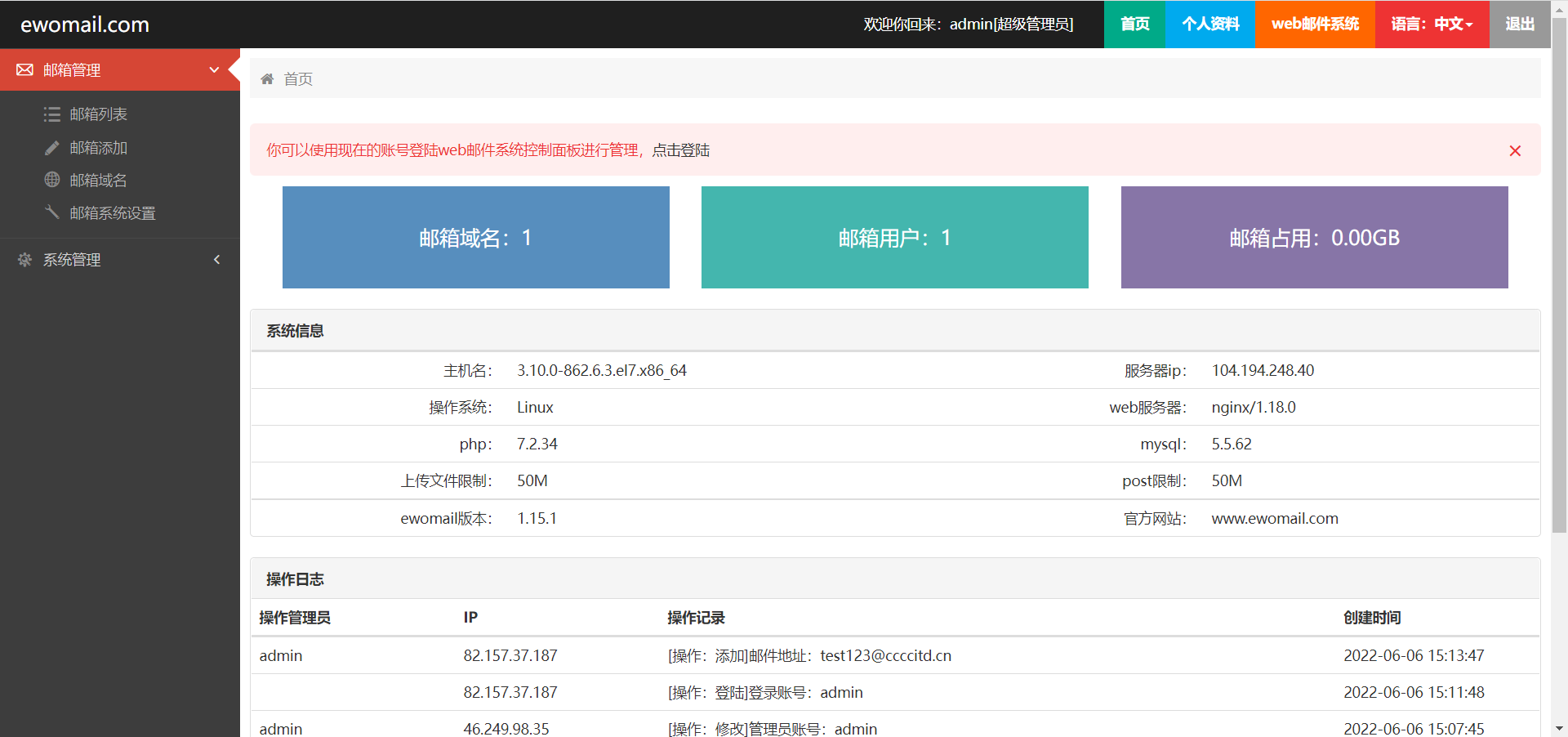The width and height of the screenshot is (1568, 737).
Task: Click the globe icon for 邮箱域名
Action: (x=52, y=180)
